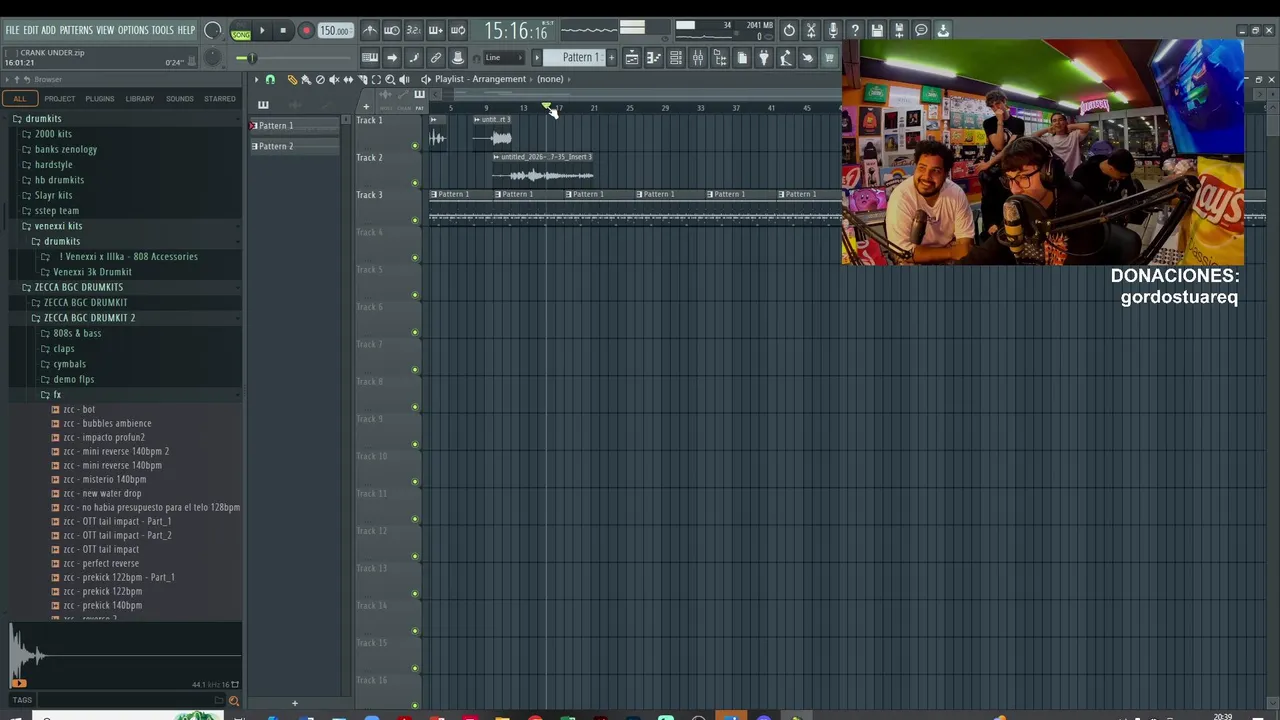Save the project with floppy icon
The image size is (1280, 720).
(877, 31)
